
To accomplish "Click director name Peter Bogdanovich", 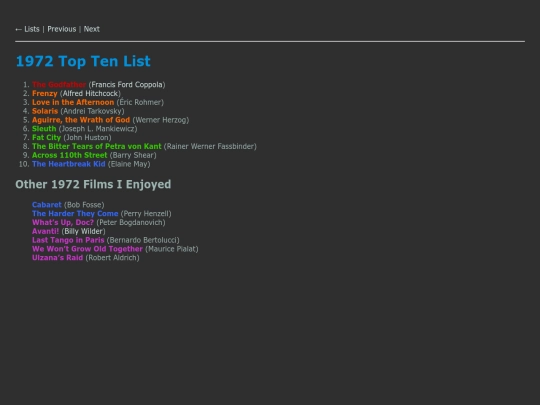I will (131, 222).
